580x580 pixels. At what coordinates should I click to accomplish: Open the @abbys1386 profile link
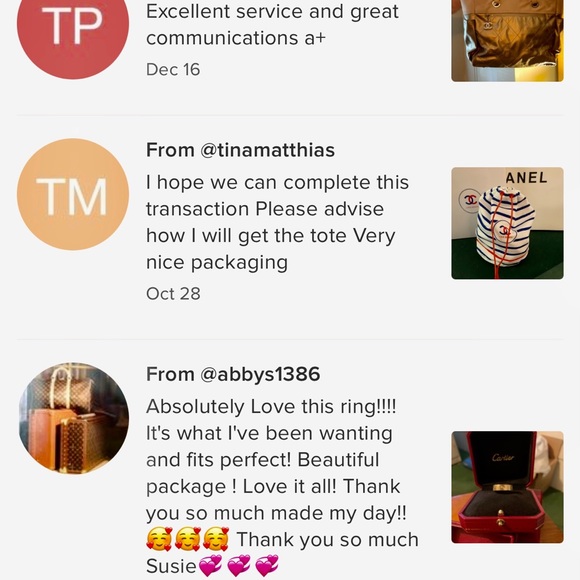point(260,374)
